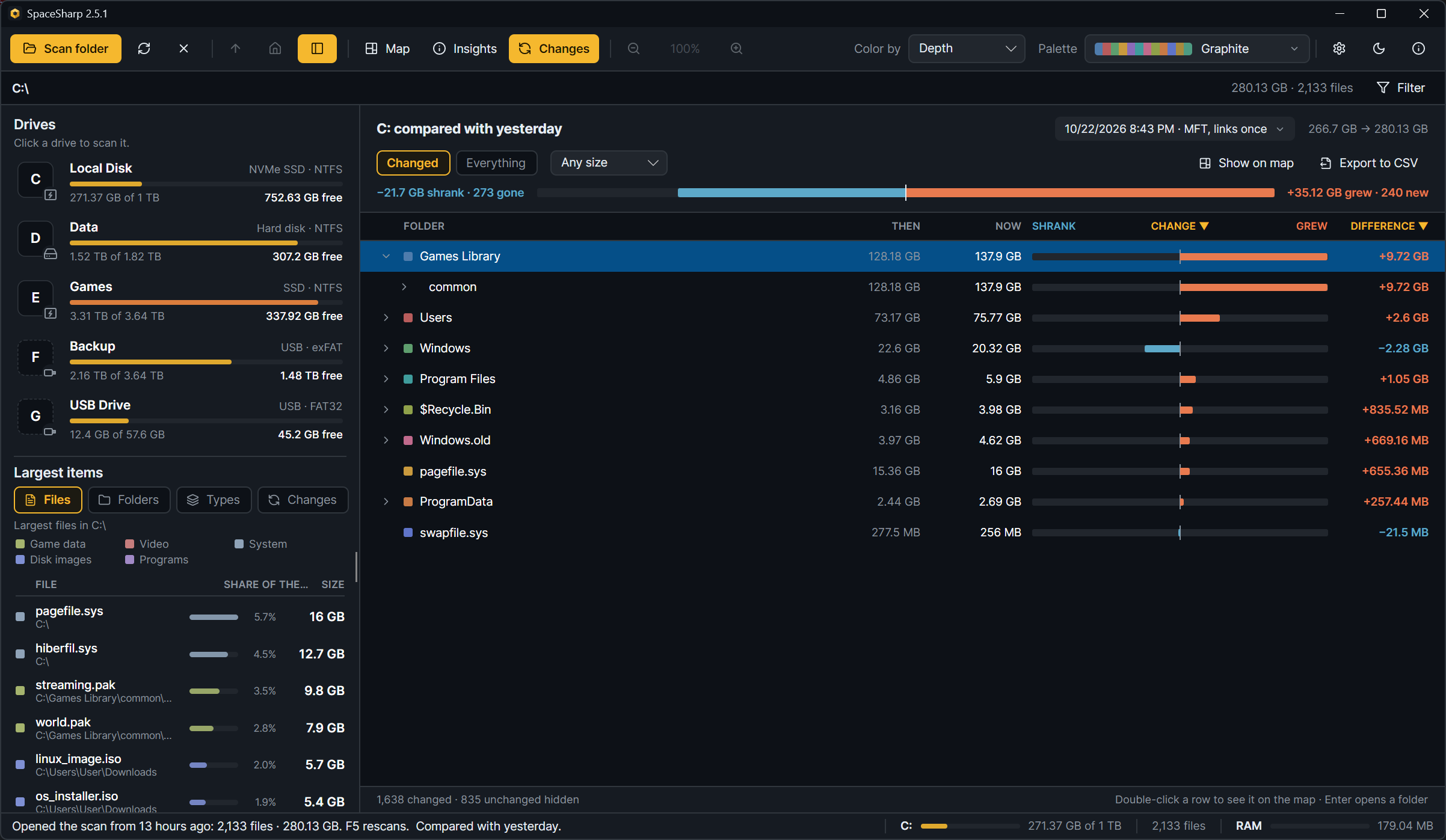Select the Folders tab in Largest items
Viewport: 1446px width, 840px height.
click(129, 500)
